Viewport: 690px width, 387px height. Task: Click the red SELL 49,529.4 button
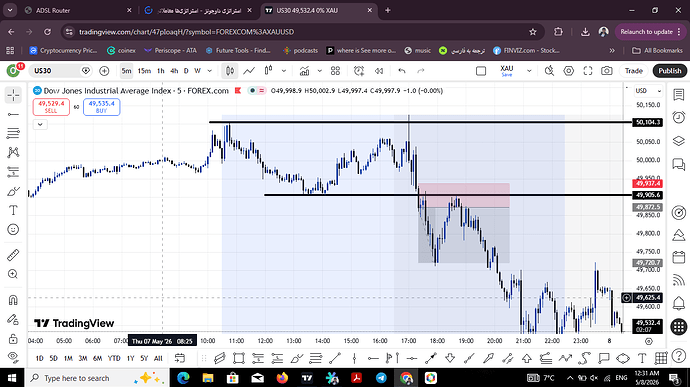click(51, 107)
